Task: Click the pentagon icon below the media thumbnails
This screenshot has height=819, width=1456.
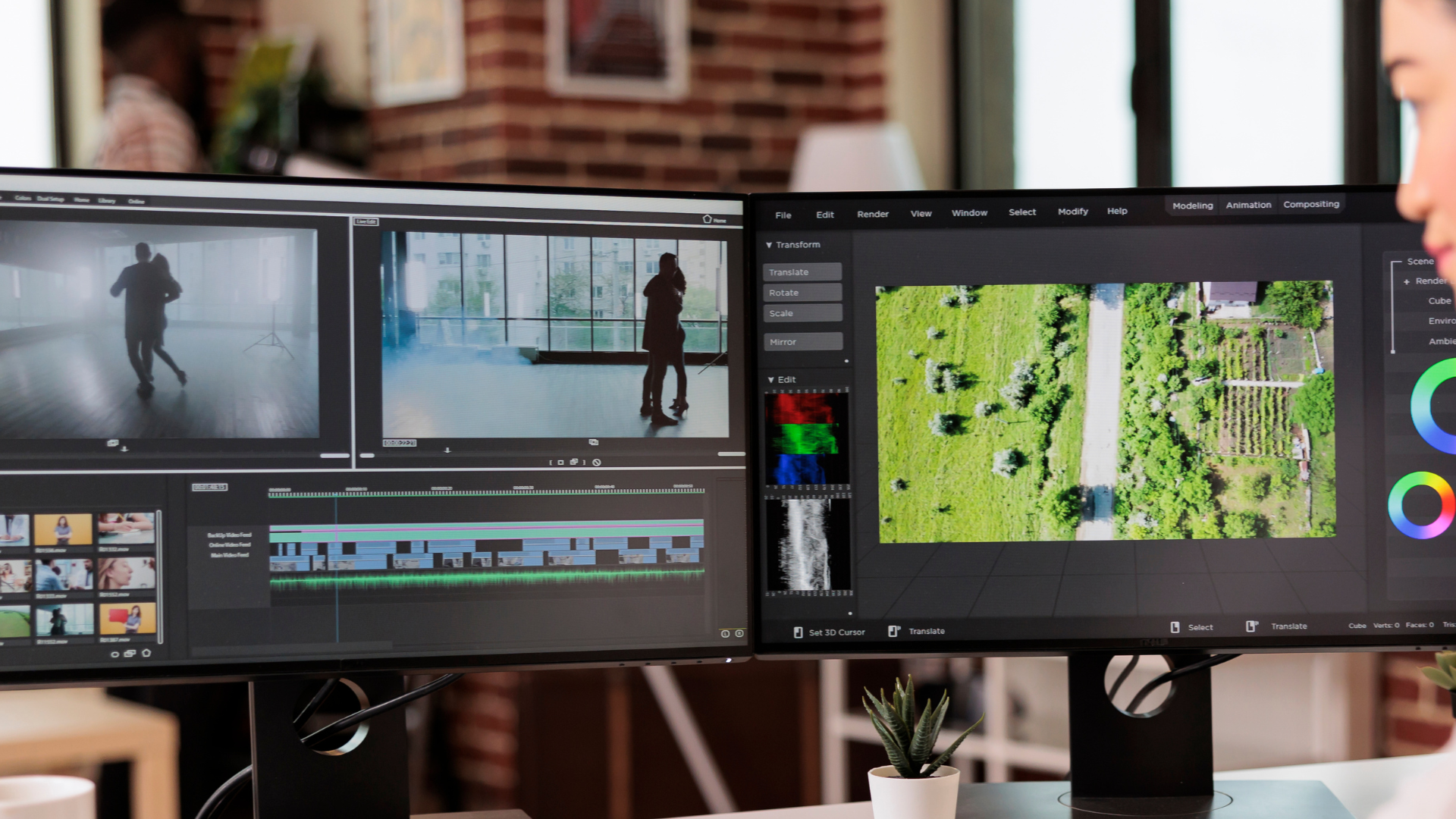Action: pyautogui.click(x=146, y=653)
